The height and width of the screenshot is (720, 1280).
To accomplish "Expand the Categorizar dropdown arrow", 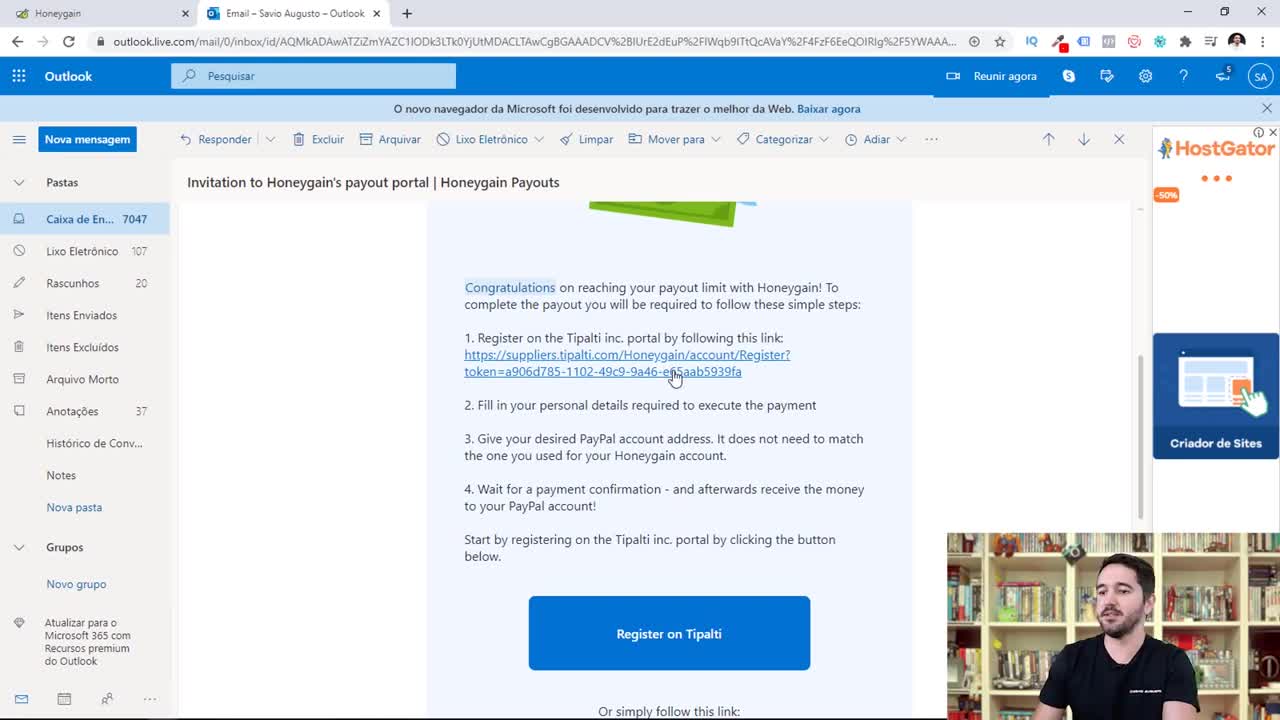I will click(x=824, y=139).
